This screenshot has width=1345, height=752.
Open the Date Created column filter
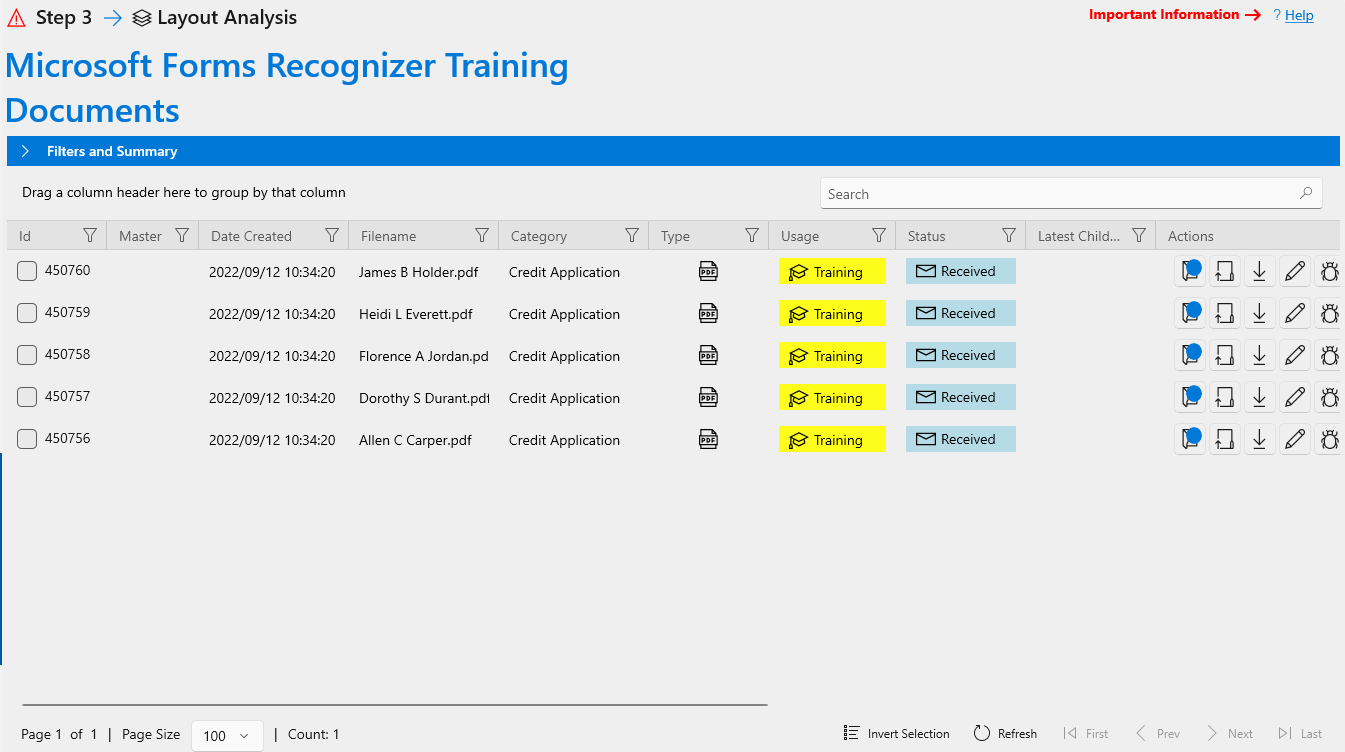[x=332, y=236]
